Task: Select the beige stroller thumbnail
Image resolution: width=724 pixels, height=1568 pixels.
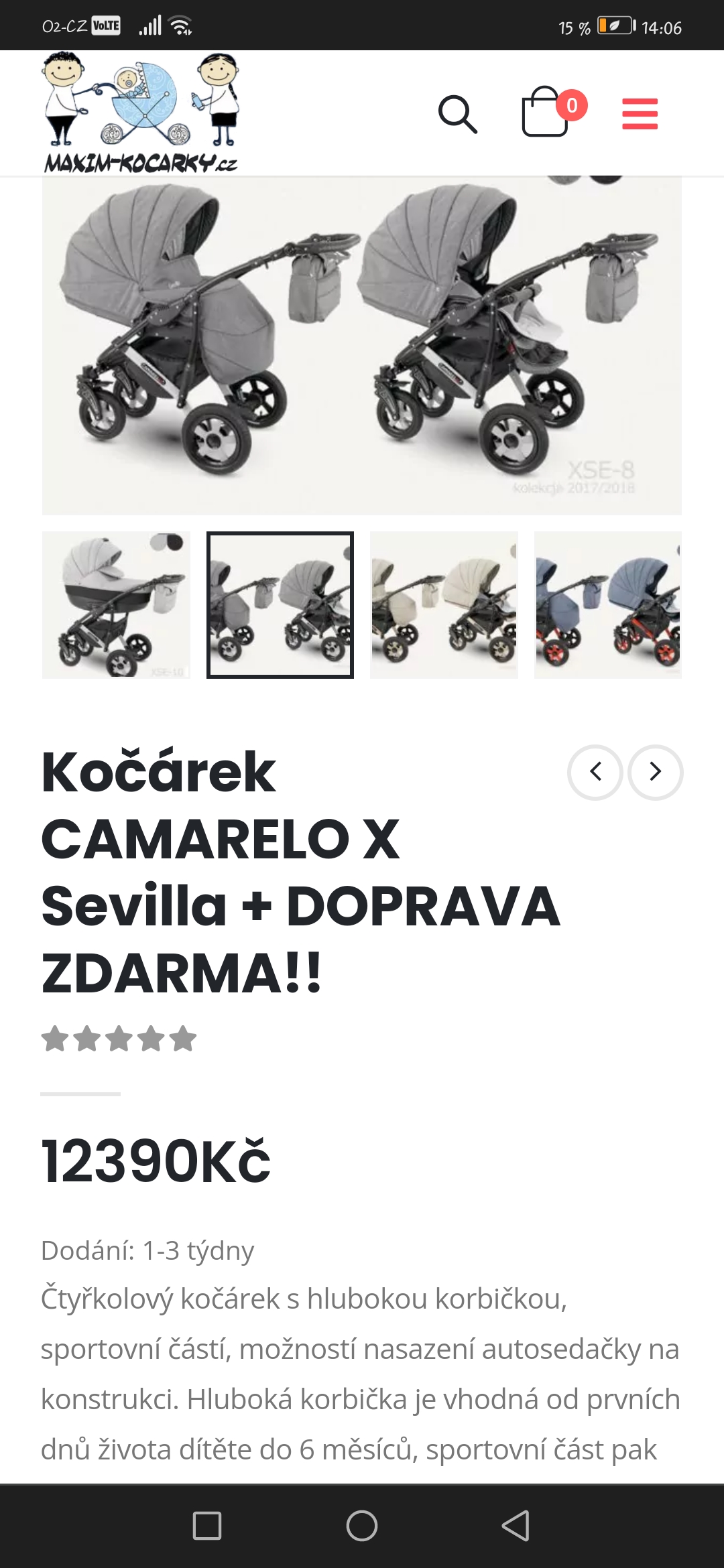Action: (x=444, y=605)
